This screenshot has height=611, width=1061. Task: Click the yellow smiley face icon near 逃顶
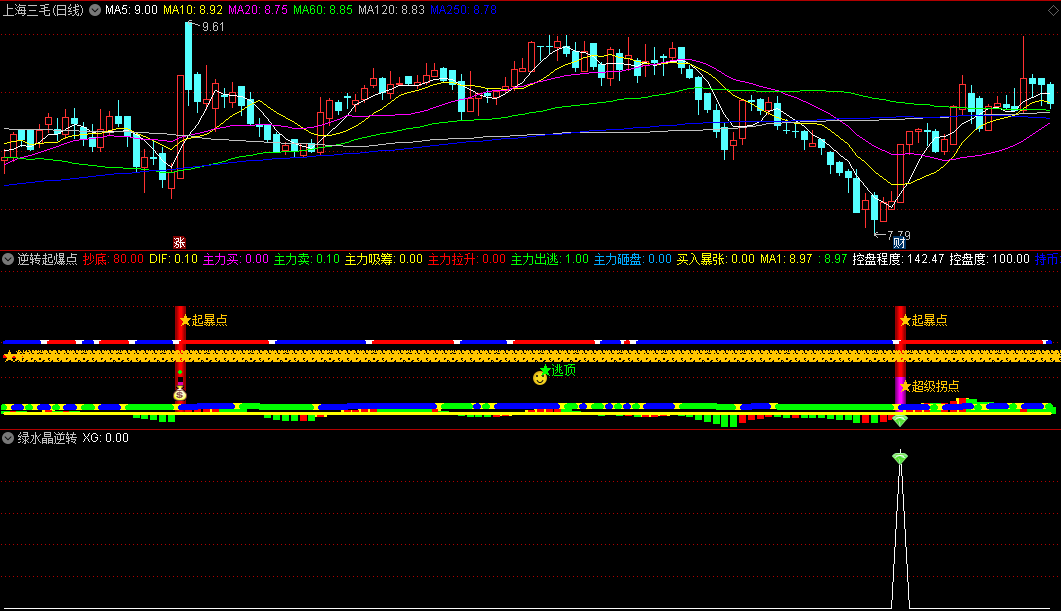pos(539,378)
